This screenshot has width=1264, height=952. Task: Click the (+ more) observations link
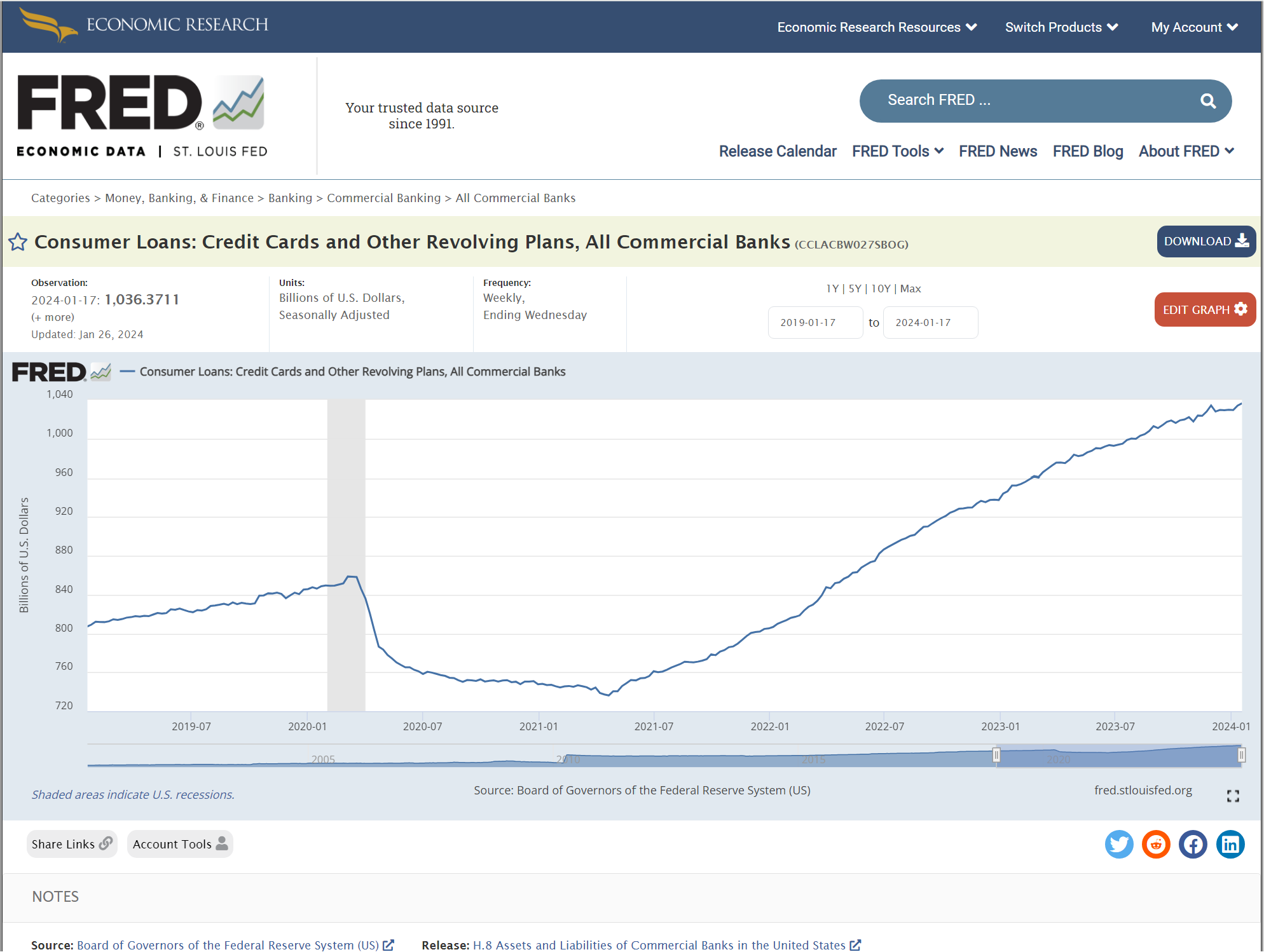click(x=53, y=317)
